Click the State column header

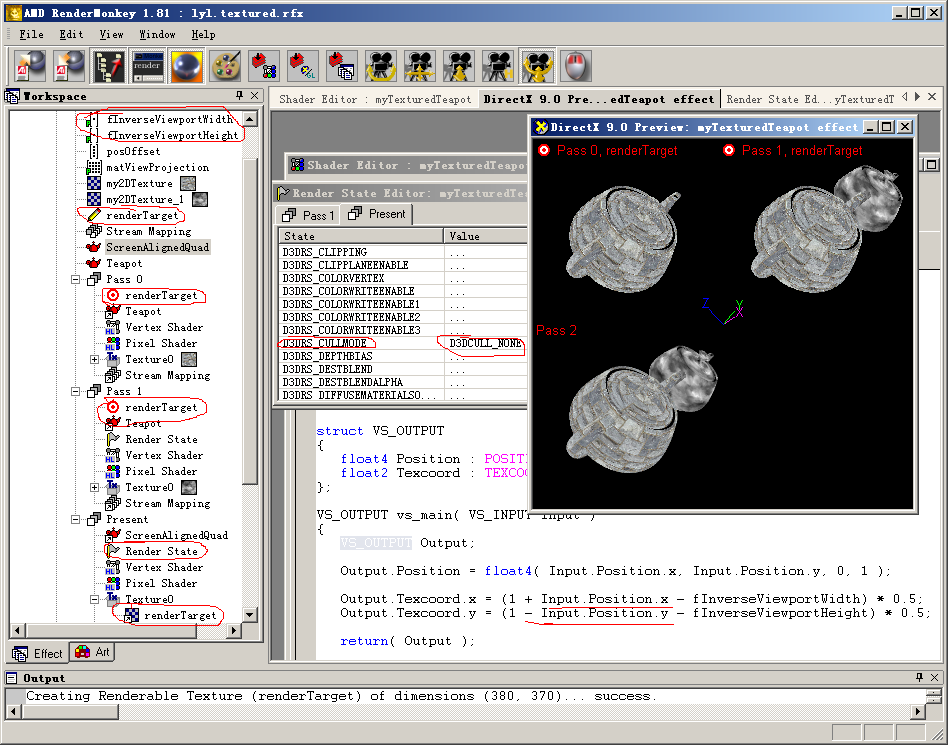coord(362,236)
